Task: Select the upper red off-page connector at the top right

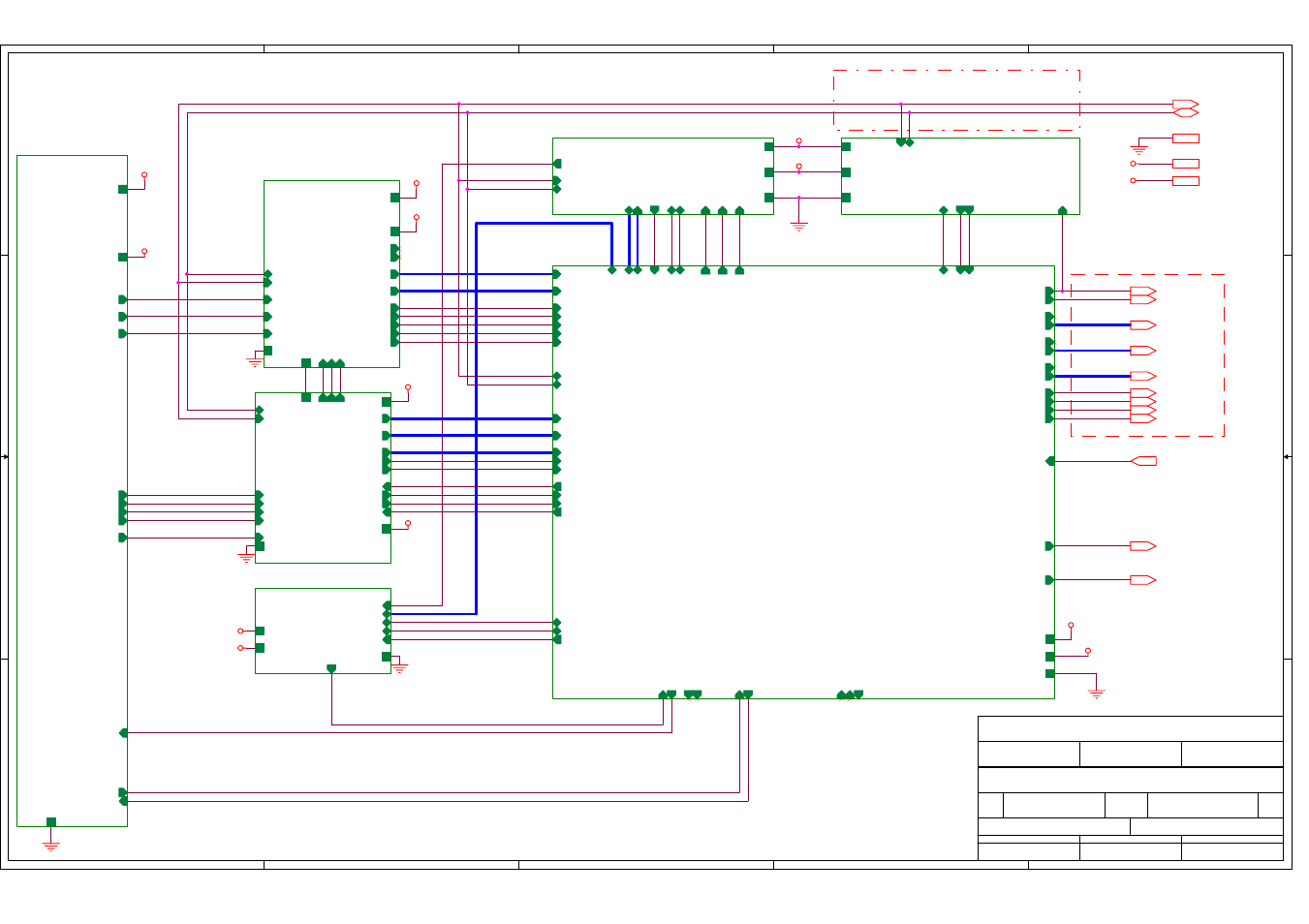Action: click(1185, 104)
